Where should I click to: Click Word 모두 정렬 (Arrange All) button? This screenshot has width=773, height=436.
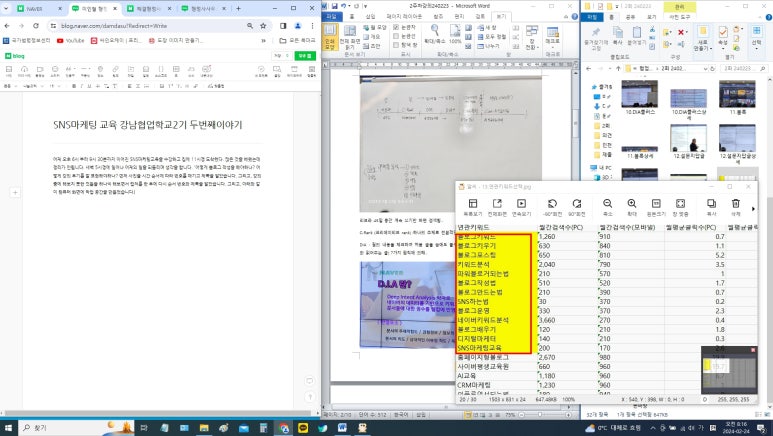(x=492, y=36)
